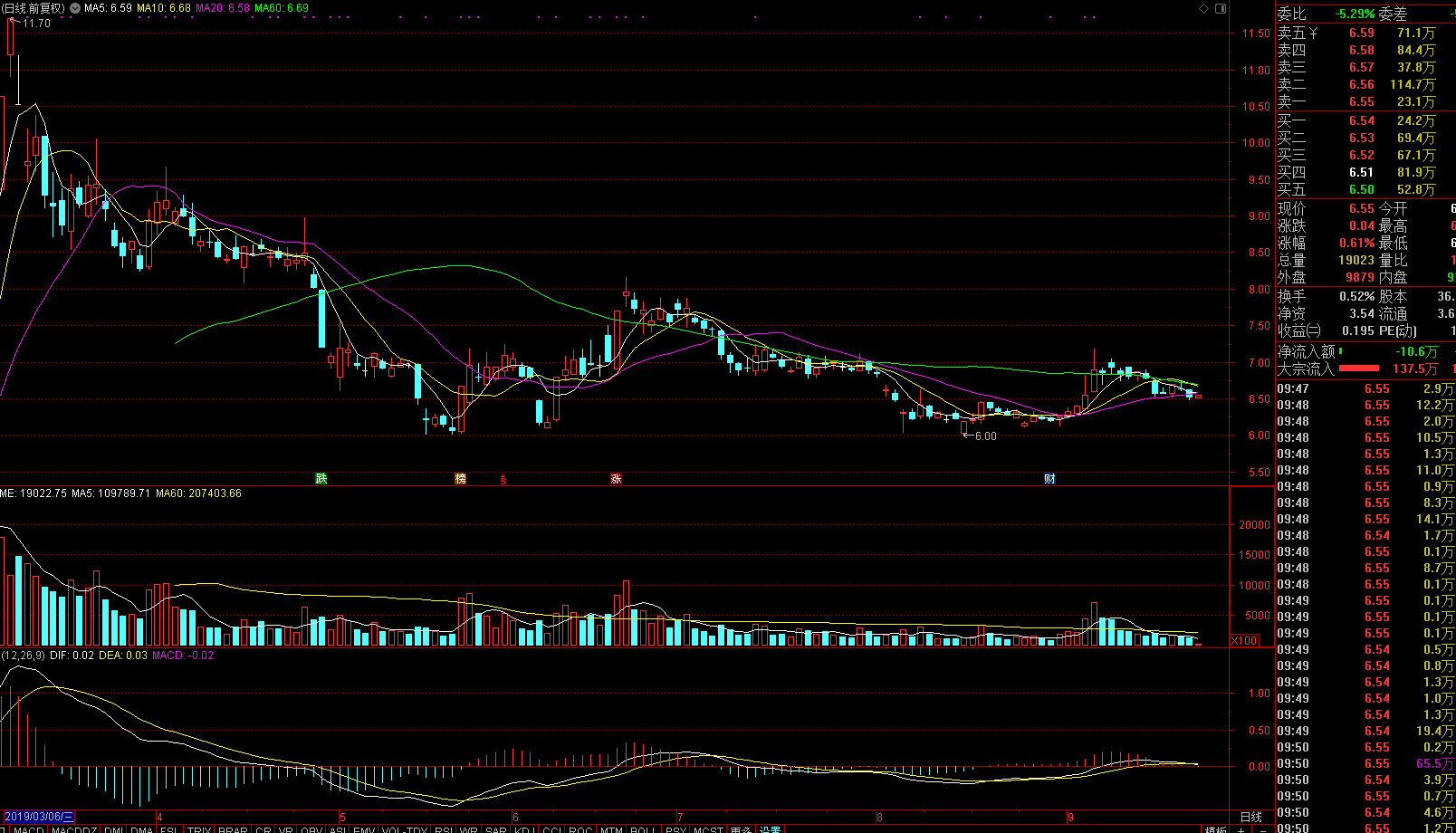Click the 20000 volume axis label
Image resolution: width=1456 pixels, height=833 pixels.
tap(1254, 525)
